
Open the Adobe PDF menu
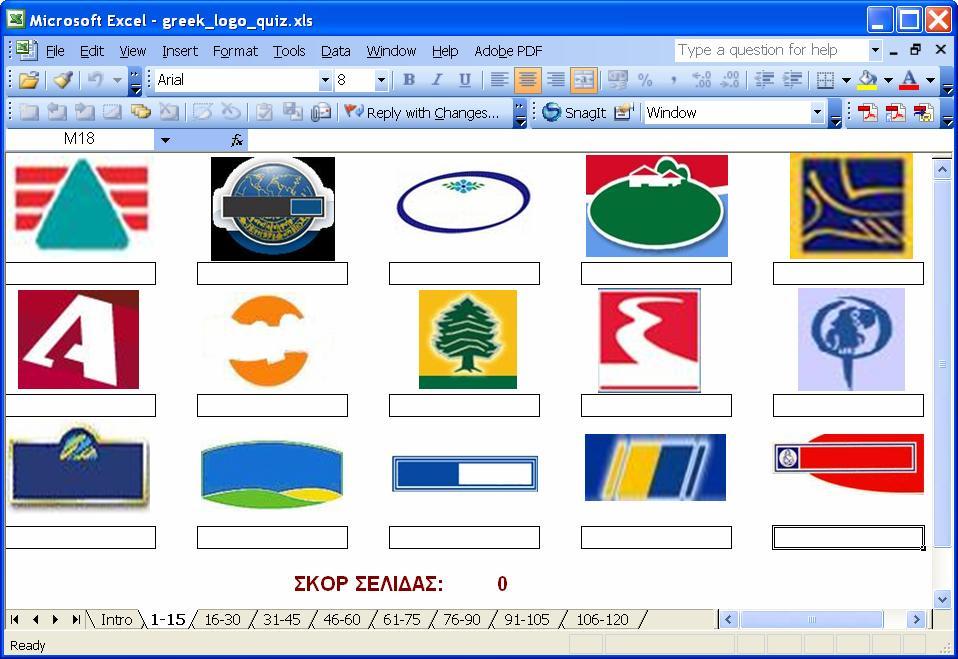tap(508, 51)
